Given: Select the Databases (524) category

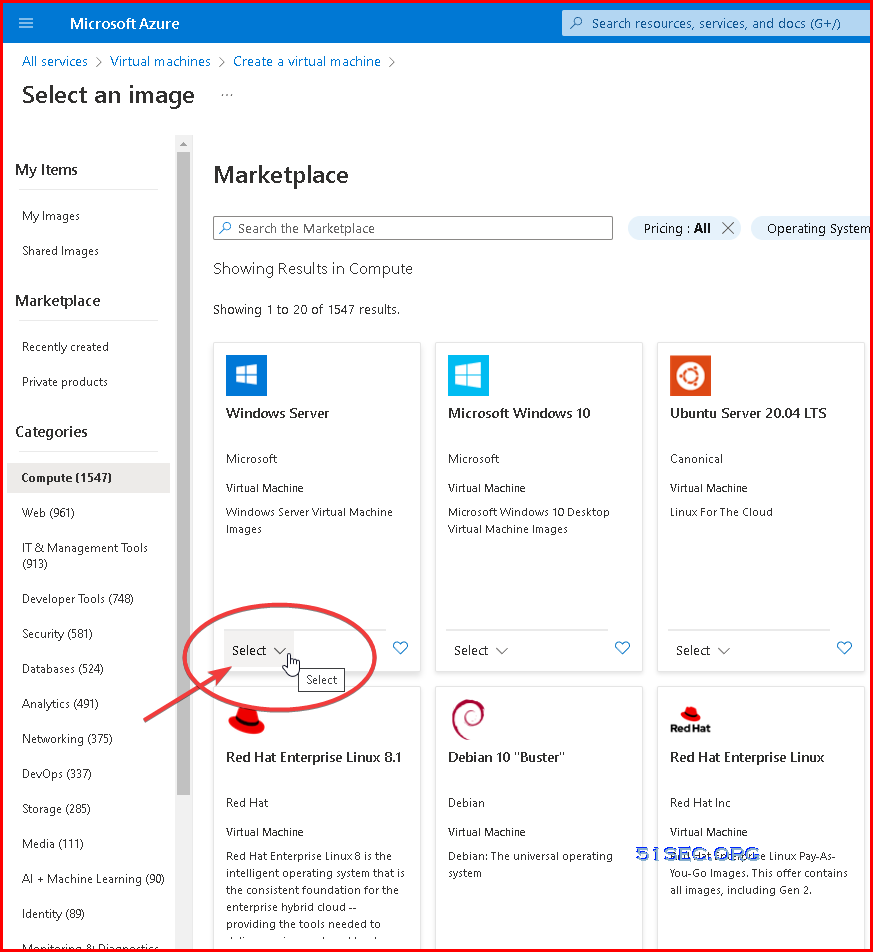Looking at the screenshot, I should pyautogui.click(x=63, y=669).
